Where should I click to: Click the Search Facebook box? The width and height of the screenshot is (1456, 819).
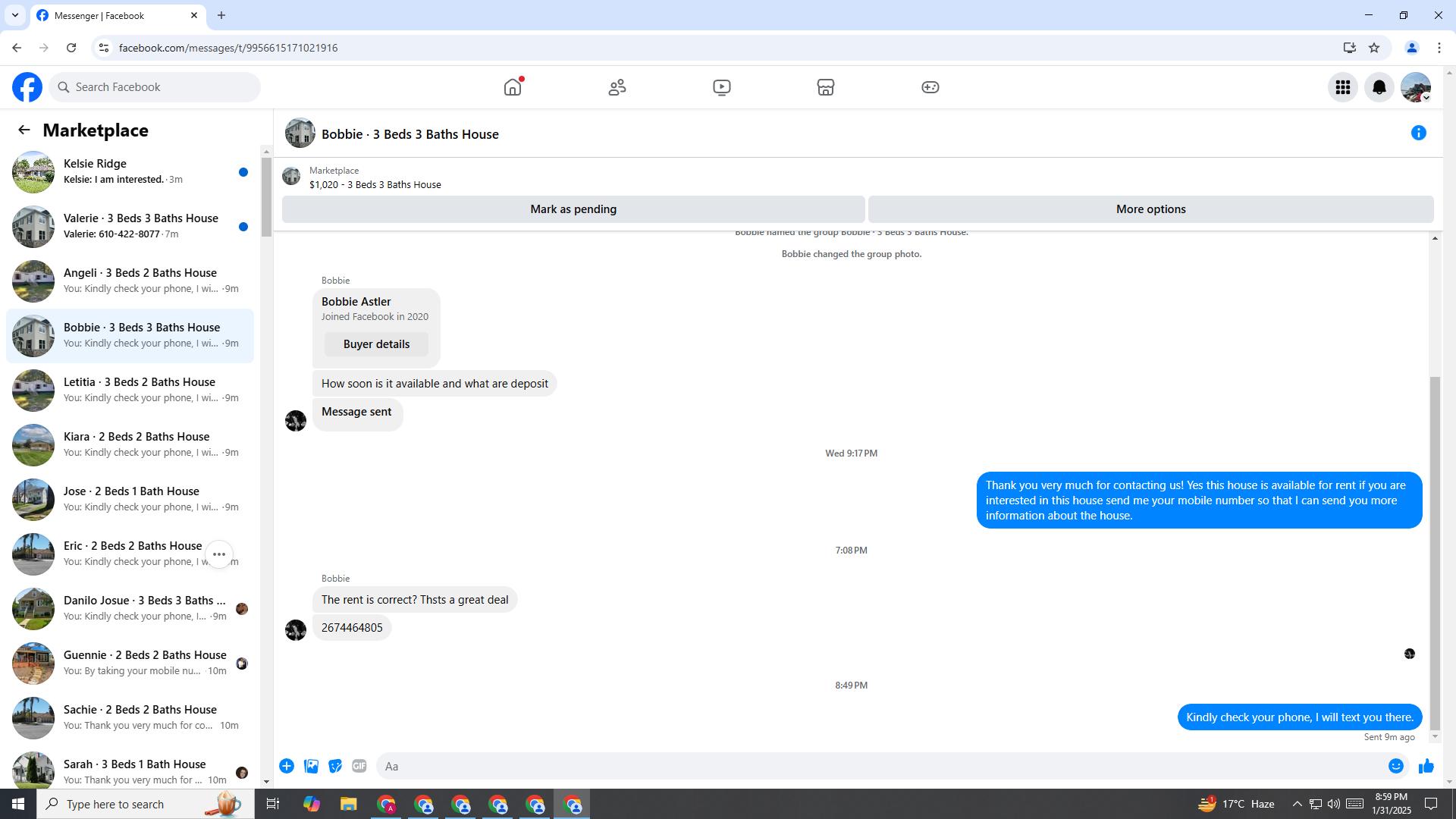point(155,87)
